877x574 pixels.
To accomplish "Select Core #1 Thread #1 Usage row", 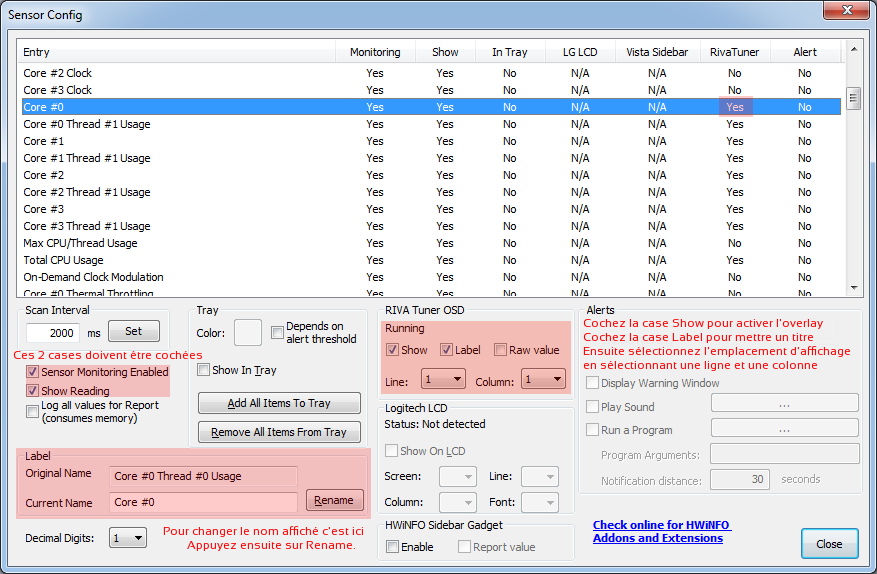I will (x=431, y=158).
